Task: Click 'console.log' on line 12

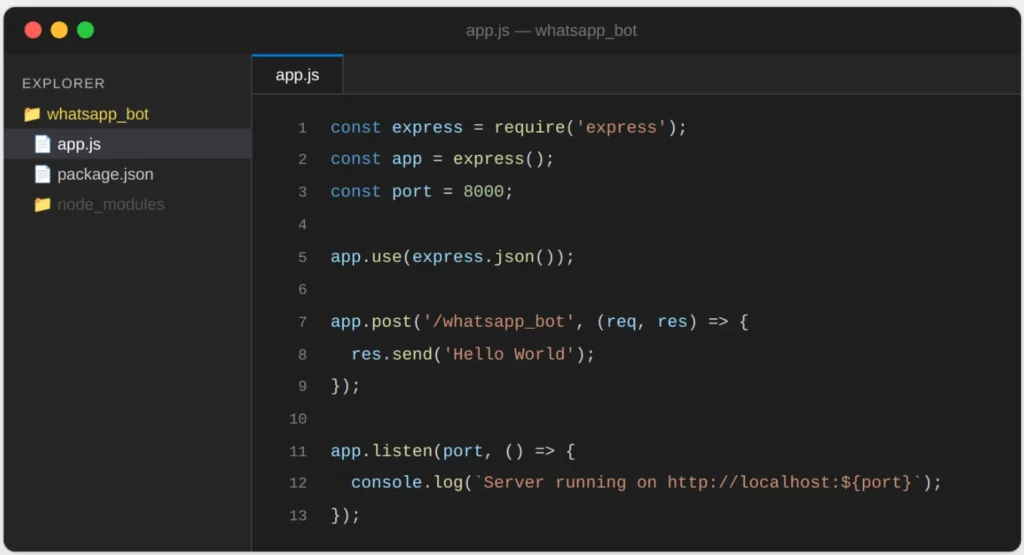Action: [407, 483]
